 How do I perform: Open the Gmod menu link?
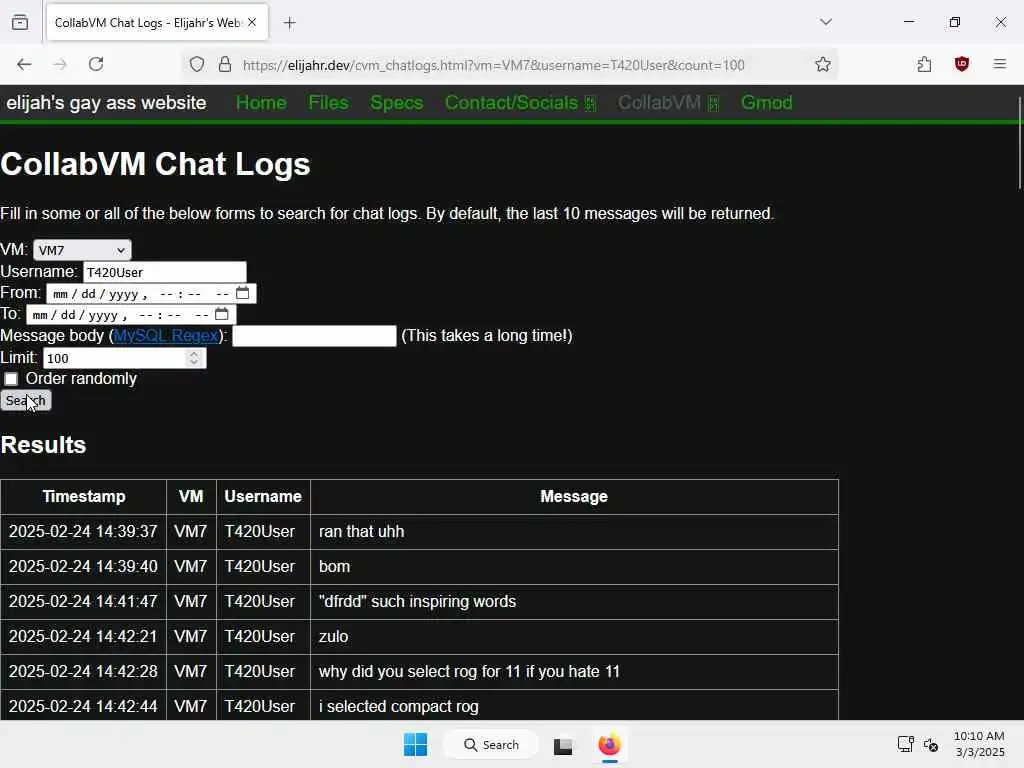[x=767, y=103]
